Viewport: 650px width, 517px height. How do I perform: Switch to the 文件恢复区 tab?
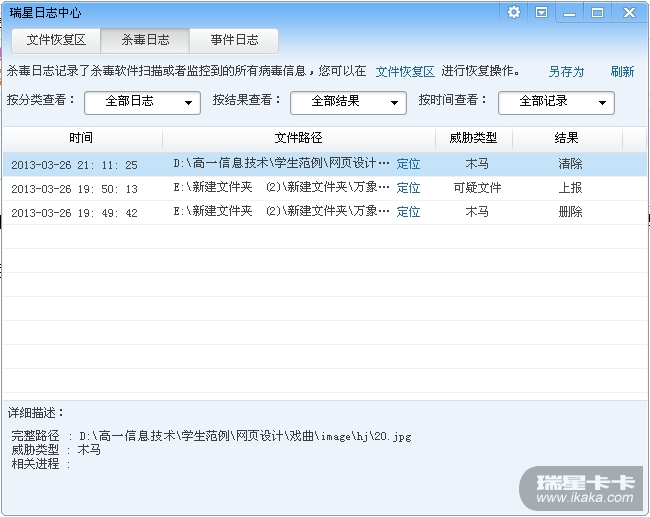56,40
